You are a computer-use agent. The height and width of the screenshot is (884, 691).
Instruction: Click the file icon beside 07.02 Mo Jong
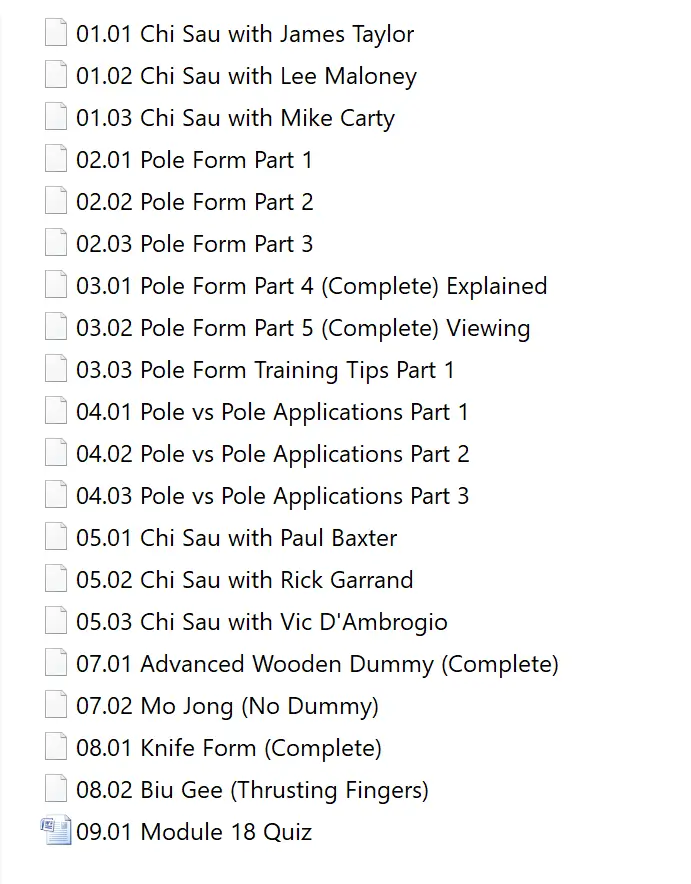pyautogui.click(x=56, y=706)
